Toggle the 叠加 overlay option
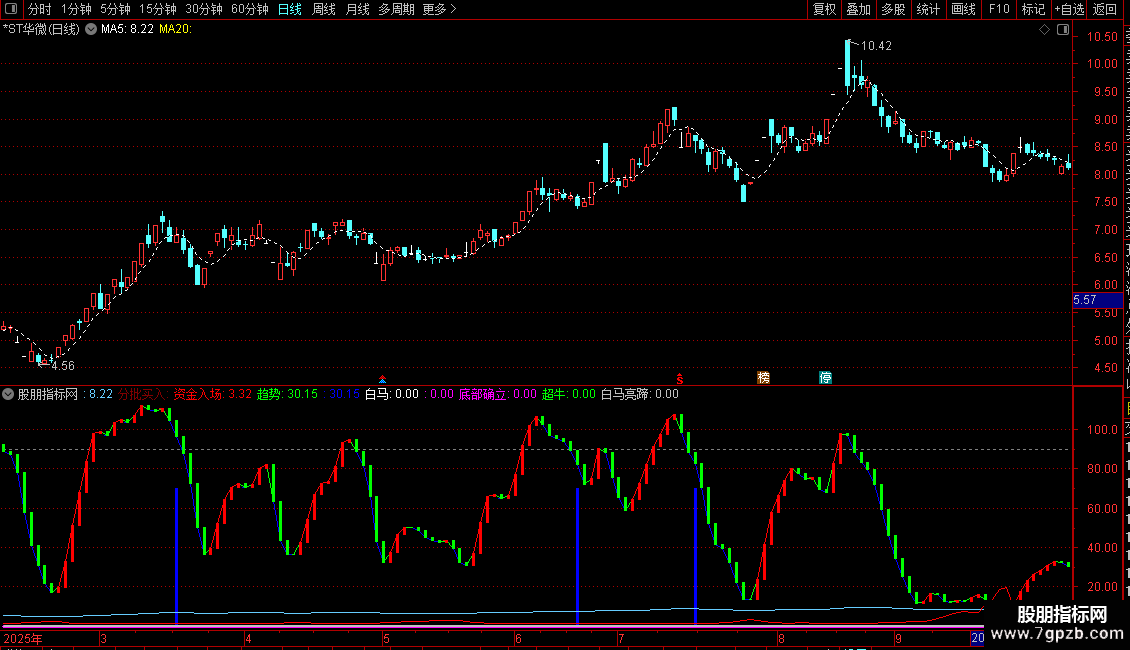The image size is (1130, 650). pyautogui.click(x=858, y=9)
